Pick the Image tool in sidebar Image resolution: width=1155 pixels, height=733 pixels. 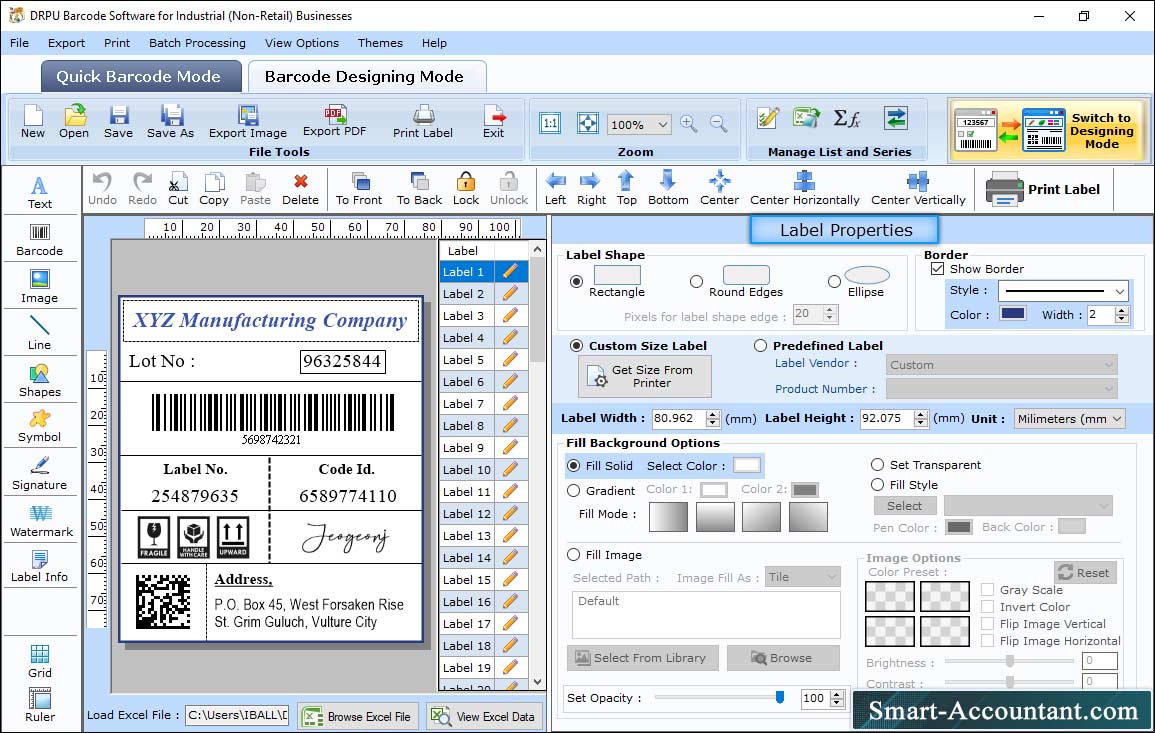(x=40, y=287)
